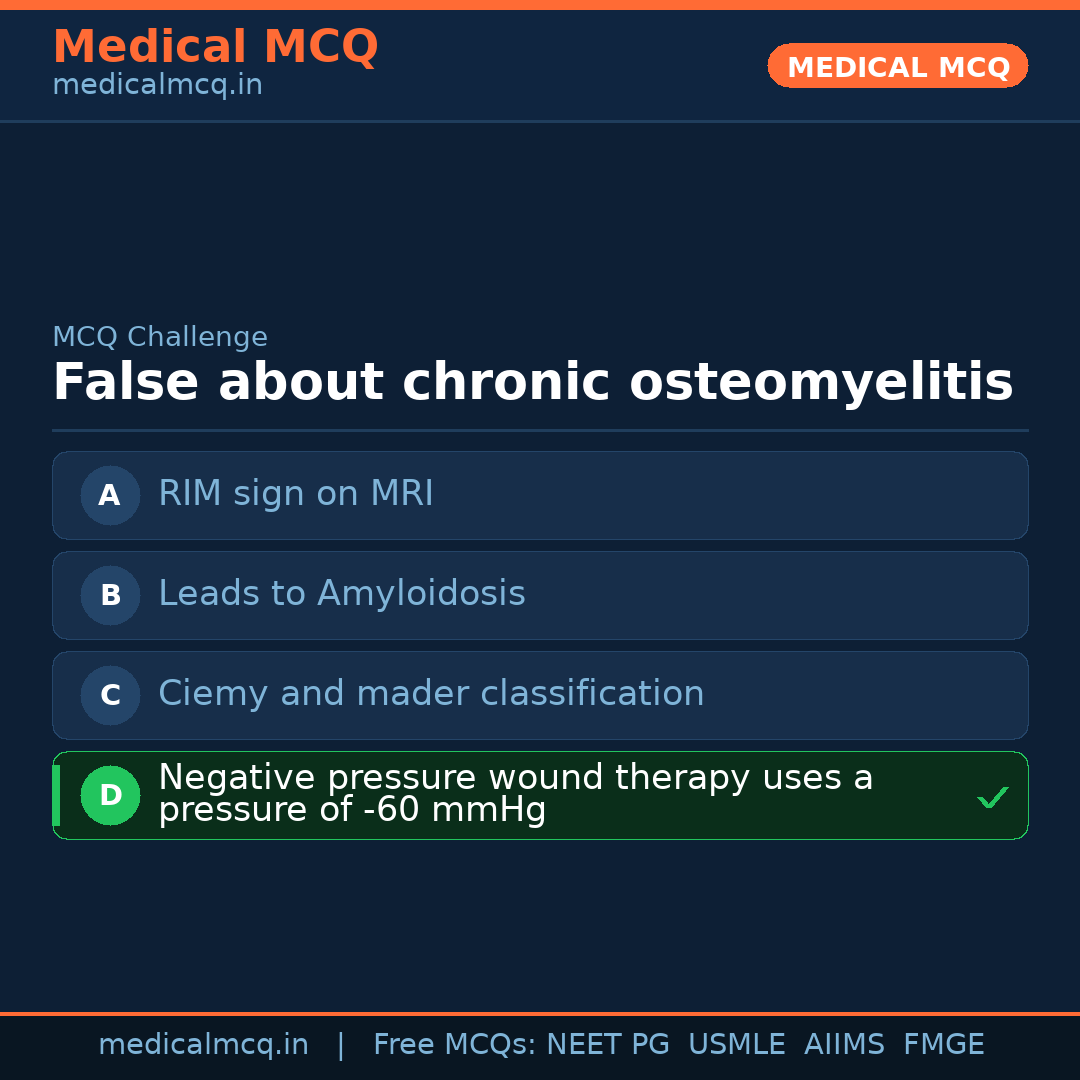
Task: Select the negative pressure wound therapy text
Action: coord(515,794)
